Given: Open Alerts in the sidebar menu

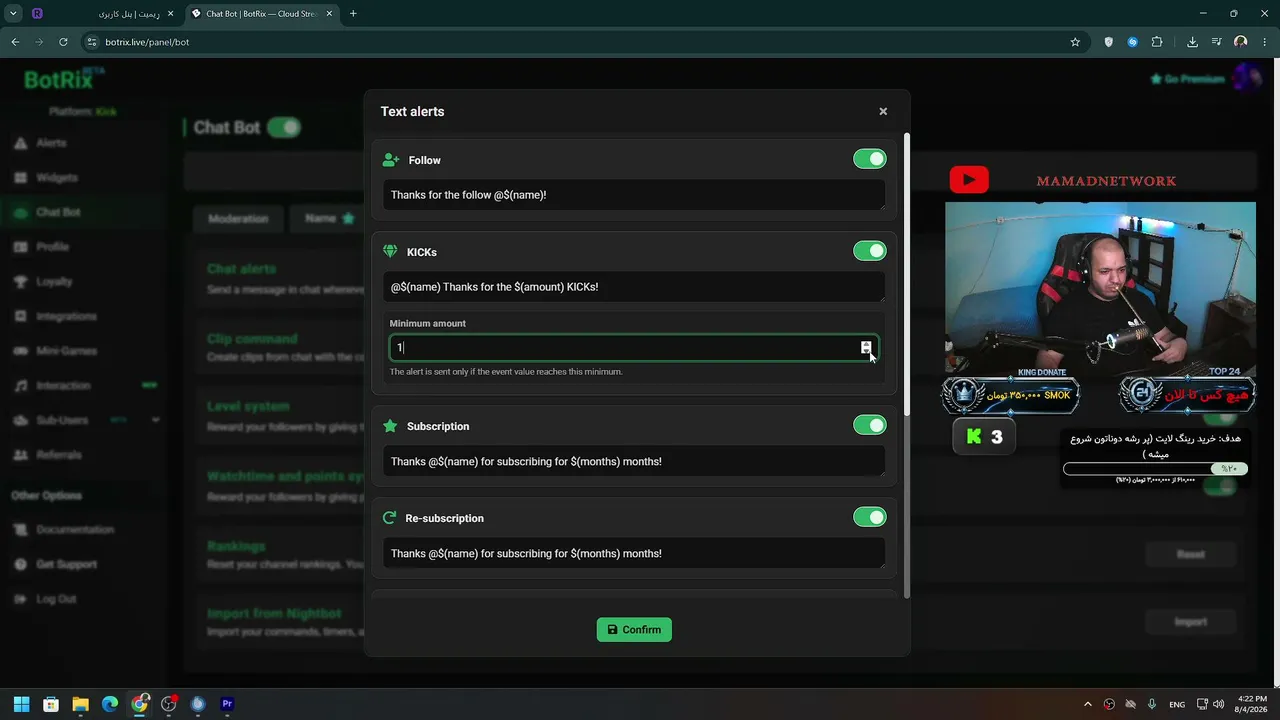Looking at the screenshot, I should (51, 143).
